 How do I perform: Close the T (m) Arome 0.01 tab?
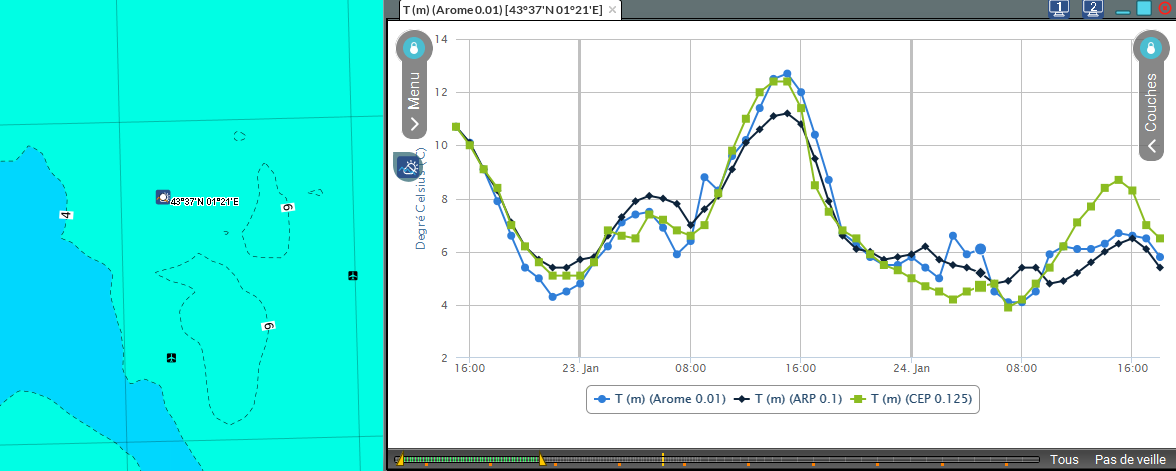click(613, 9)
